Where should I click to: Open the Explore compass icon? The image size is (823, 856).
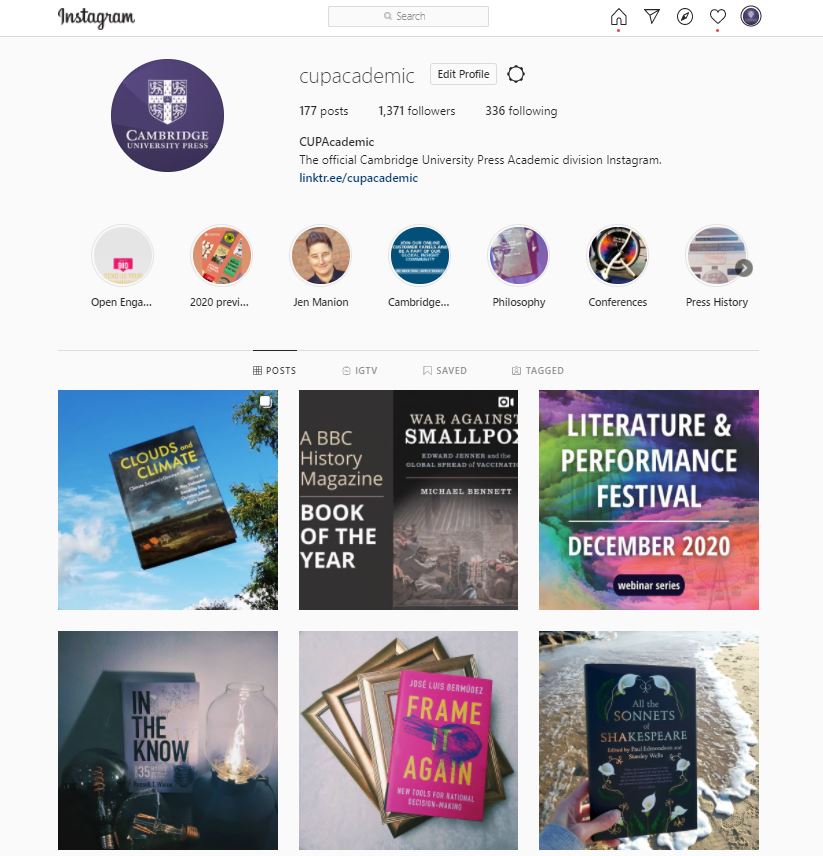685,16
